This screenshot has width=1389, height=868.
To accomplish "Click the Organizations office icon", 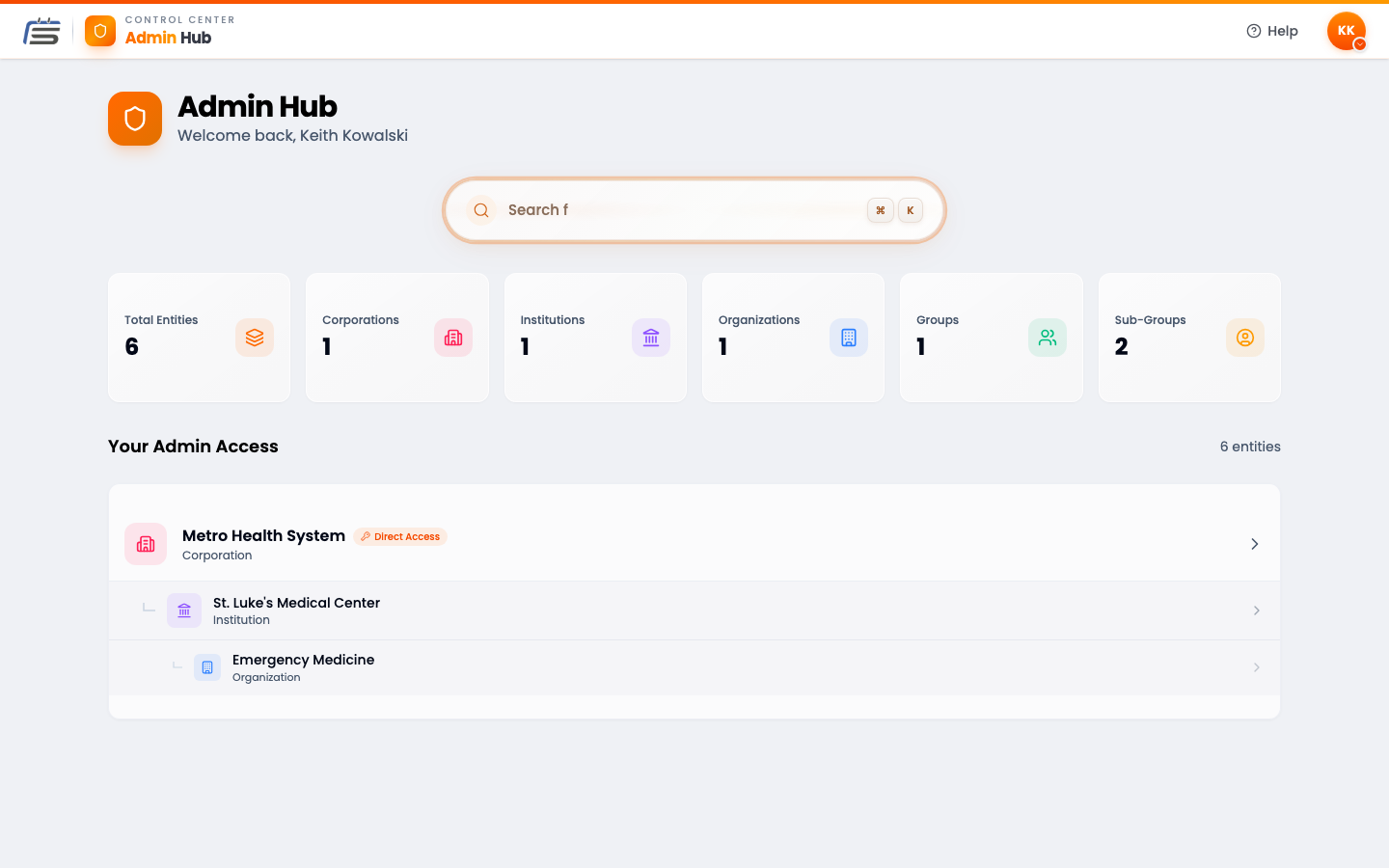I will tap(849, 338).
